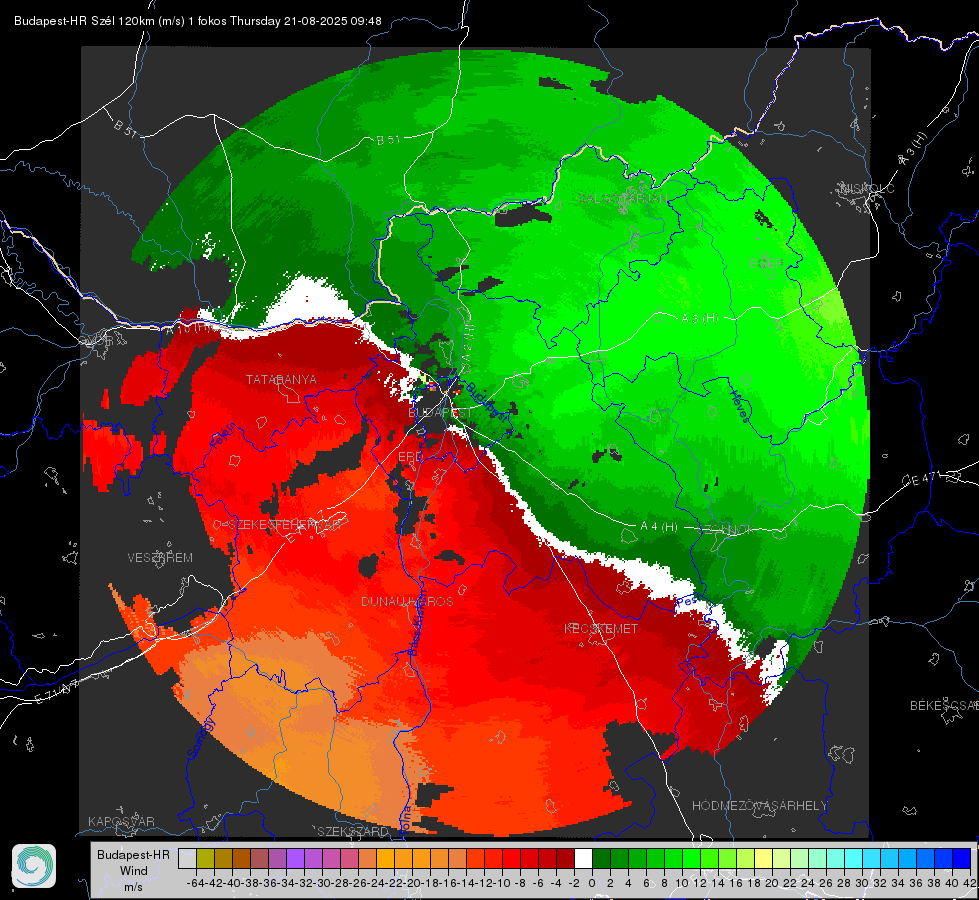Pick the olive swatch above -64 label

(x=205, y=859)
